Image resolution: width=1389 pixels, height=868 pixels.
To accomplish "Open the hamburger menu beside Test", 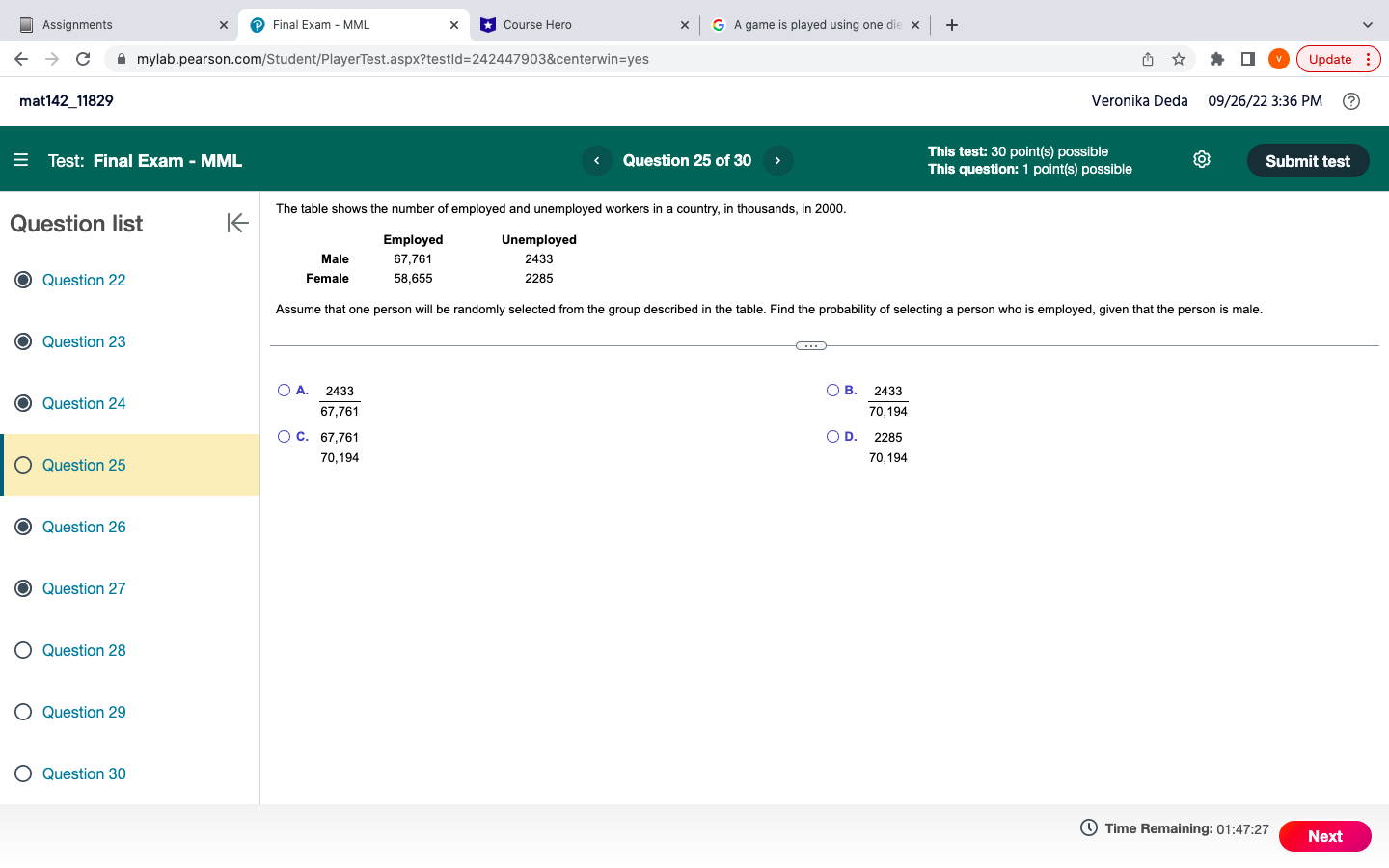I will (x=21, y=160).
